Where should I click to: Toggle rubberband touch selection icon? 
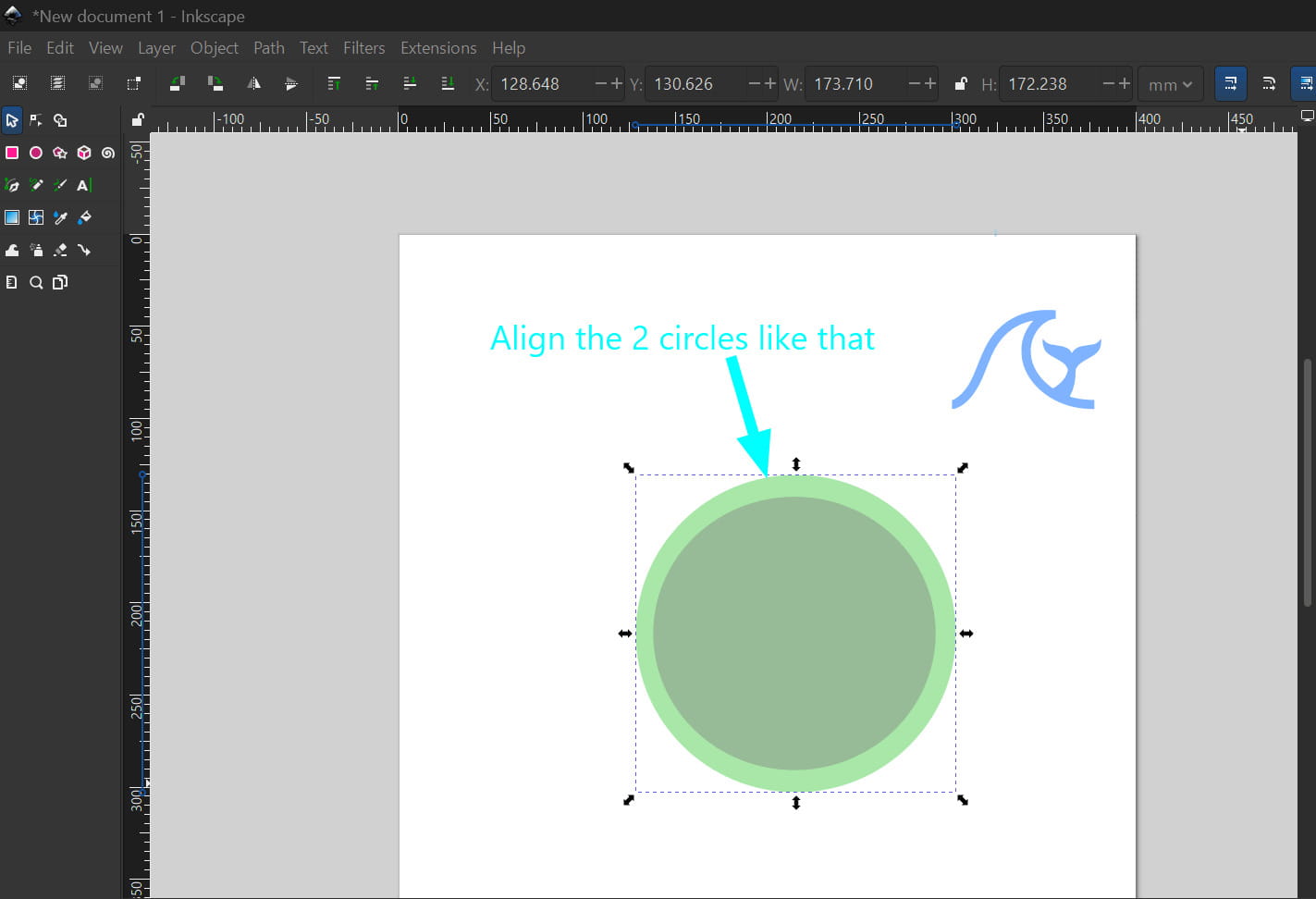coord(133,83)
